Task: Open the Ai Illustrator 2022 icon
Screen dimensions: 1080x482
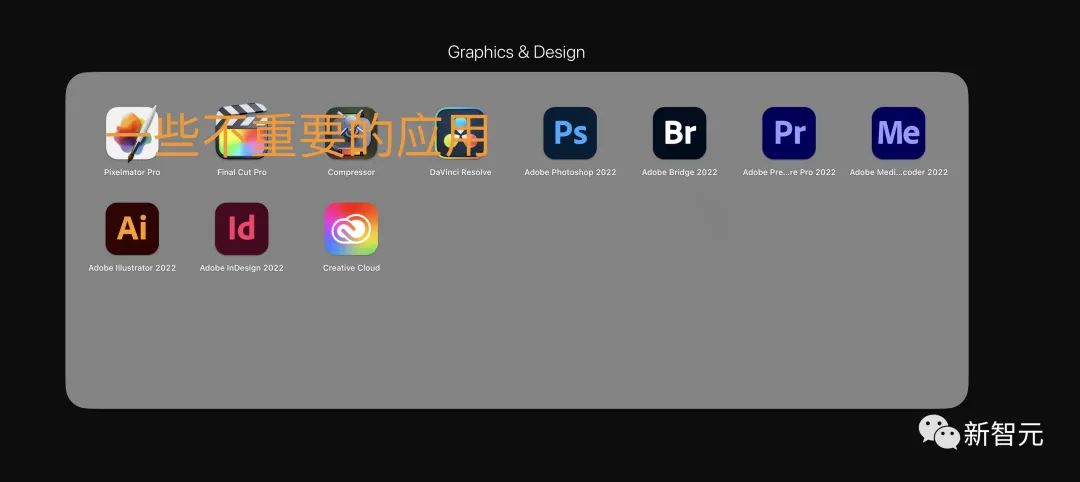Action: point(132,229)
